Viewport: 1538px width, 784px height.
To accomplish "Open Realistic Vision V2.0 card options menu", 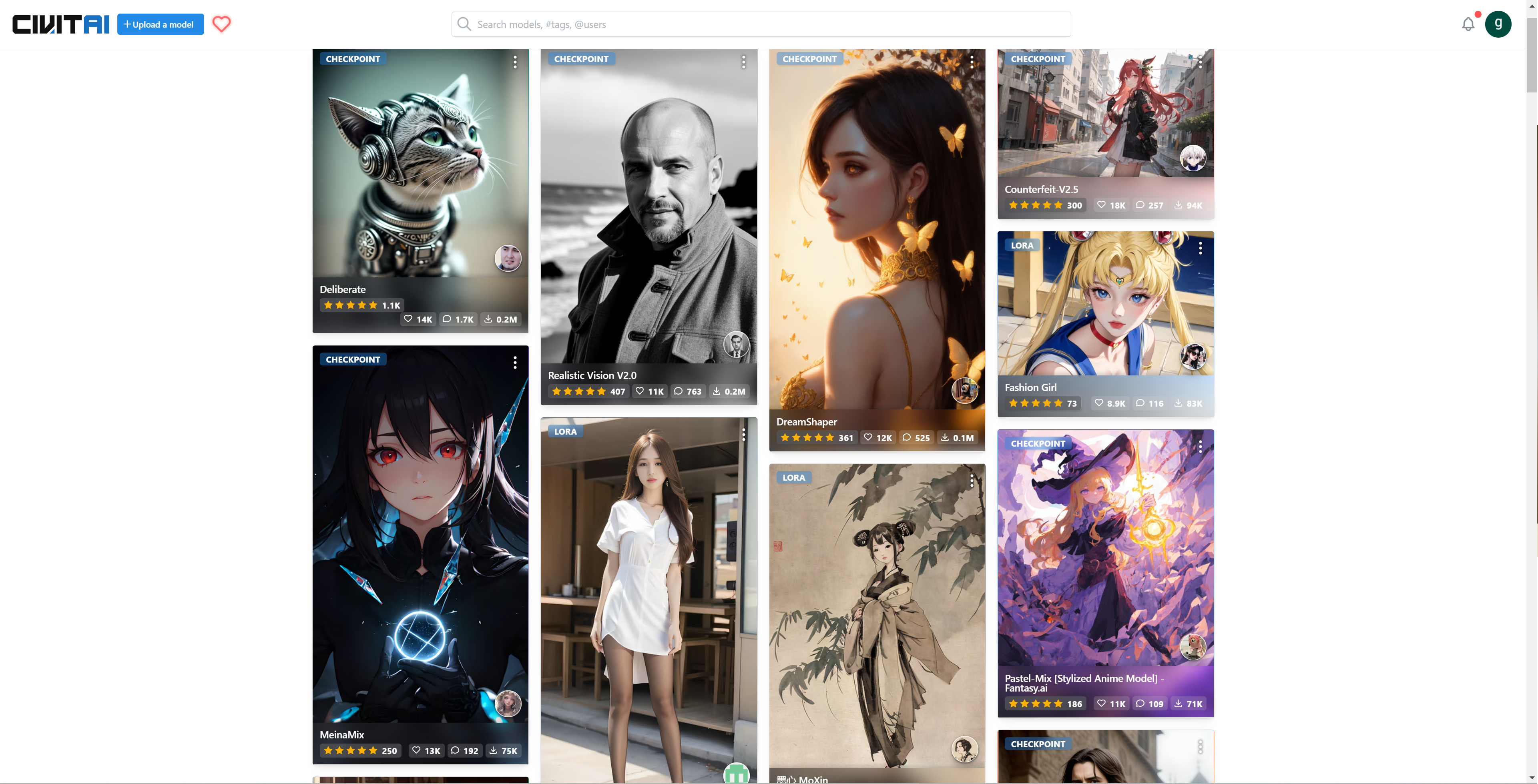I will tap(743, 62).
